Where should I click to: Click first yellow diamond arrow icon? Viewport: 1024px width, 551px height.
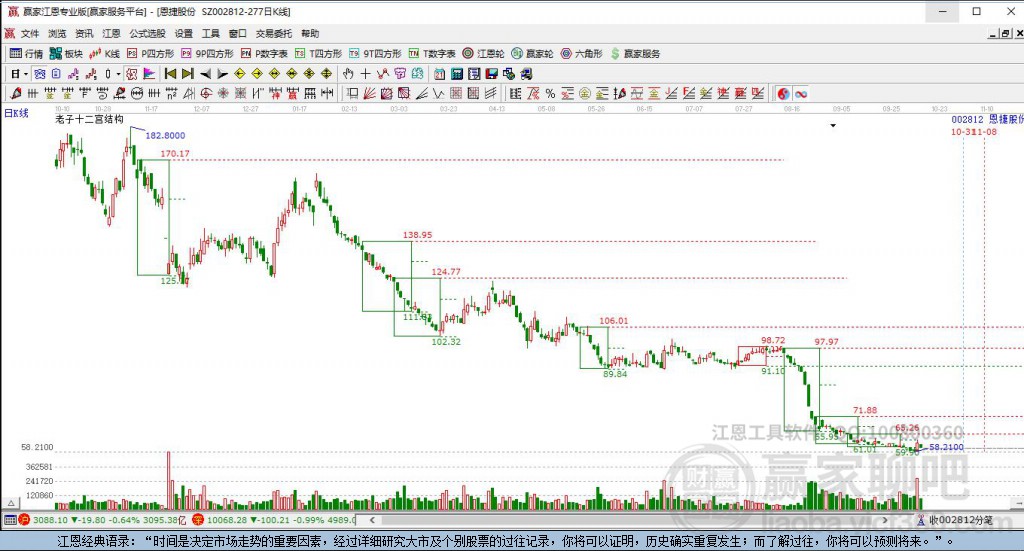click(240, 74)
